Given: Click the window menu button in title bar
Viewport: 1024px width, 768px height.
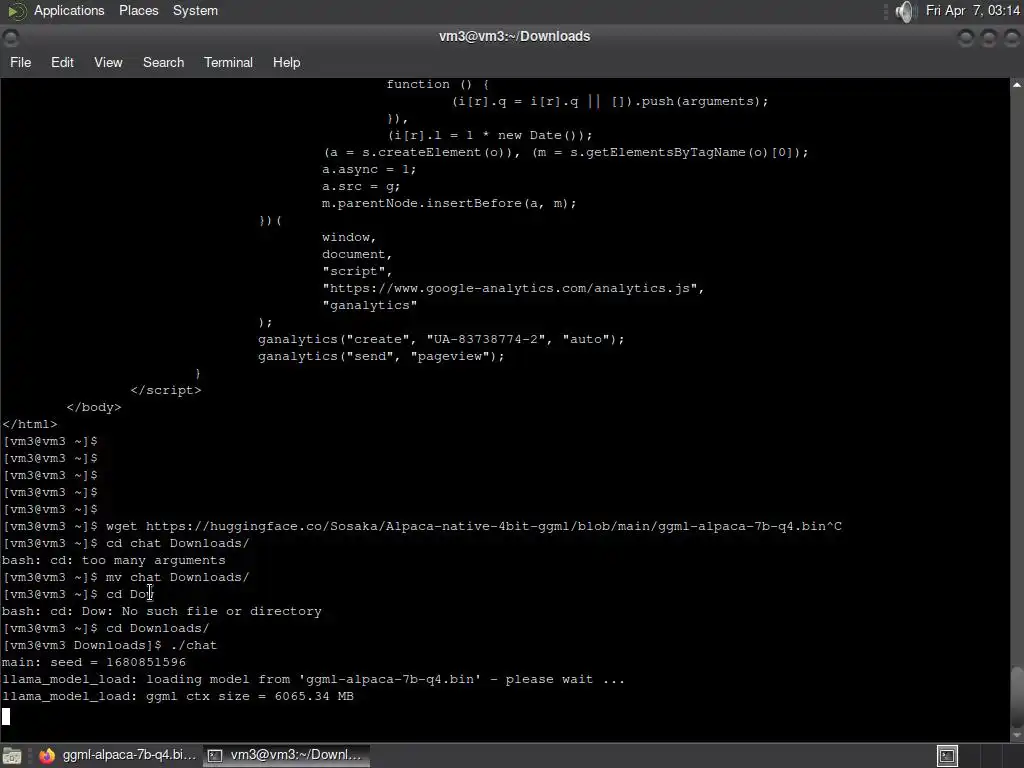Looking at the screenshot, I should pyautogui.click(x=11, y=37).
